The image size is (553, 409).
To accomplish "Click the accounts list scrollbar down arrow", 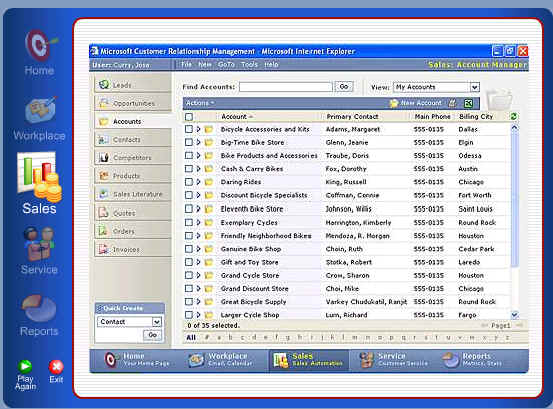I will pyautogui.click(x=515, y=315).
